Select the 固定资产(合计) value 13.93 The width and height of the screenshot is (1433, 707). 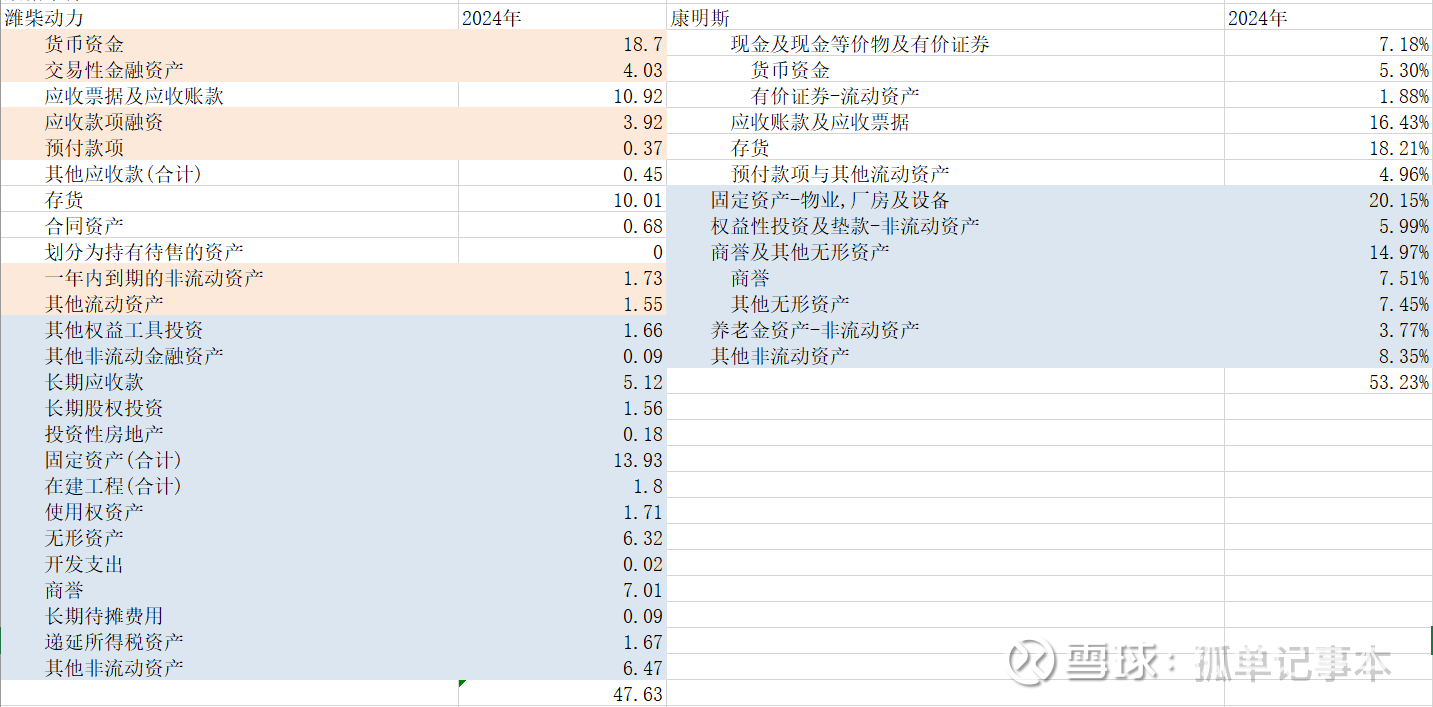point(562,460)
